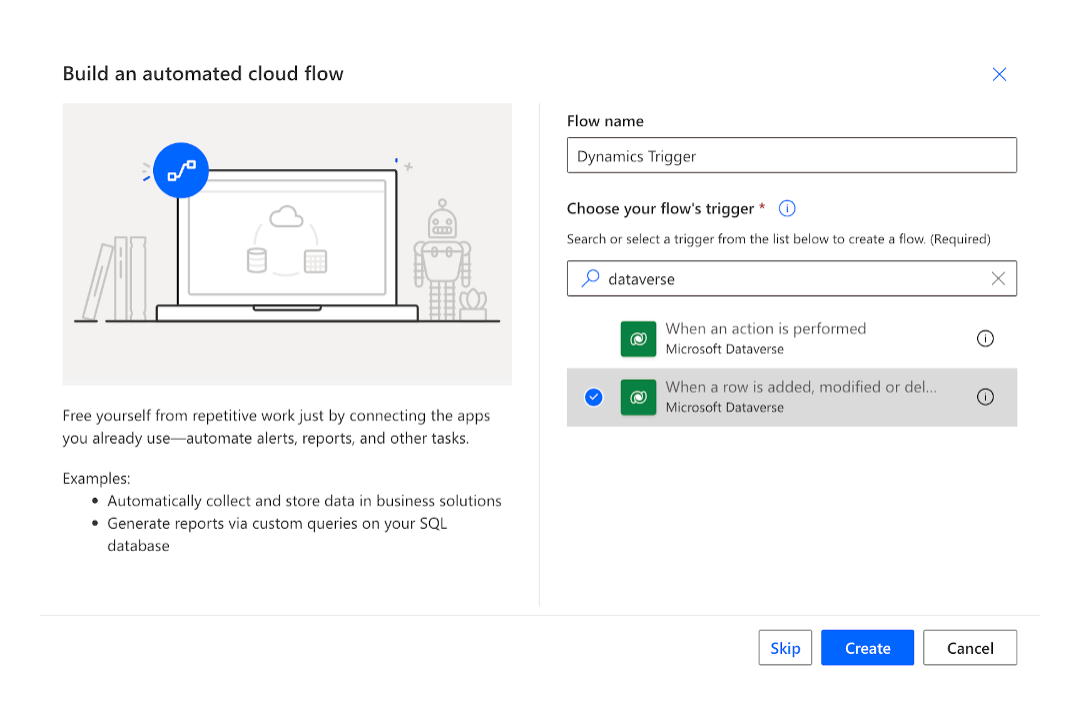Clear the dataverse search text
This screenshot has width=1080, height=714.
click(997, 279)
